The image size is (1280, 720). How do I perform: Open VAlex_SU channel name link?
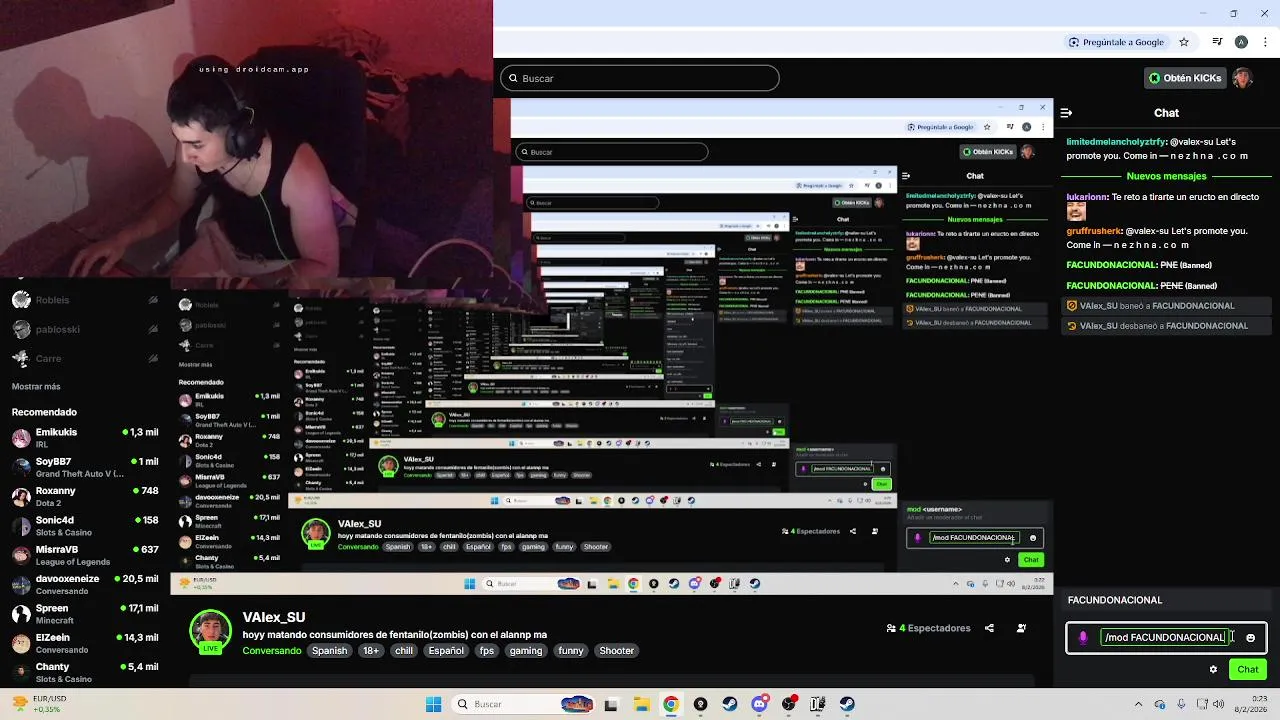click(274, 617)
